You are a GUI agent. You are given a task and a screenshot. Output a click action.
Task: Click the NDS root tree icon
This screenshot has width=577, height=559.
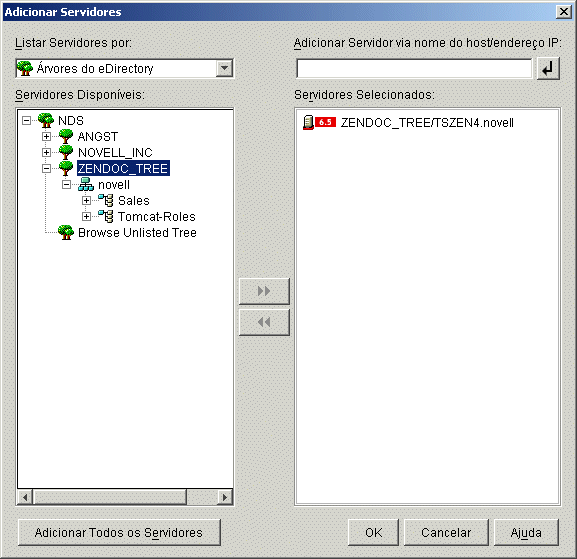point(46,120)
